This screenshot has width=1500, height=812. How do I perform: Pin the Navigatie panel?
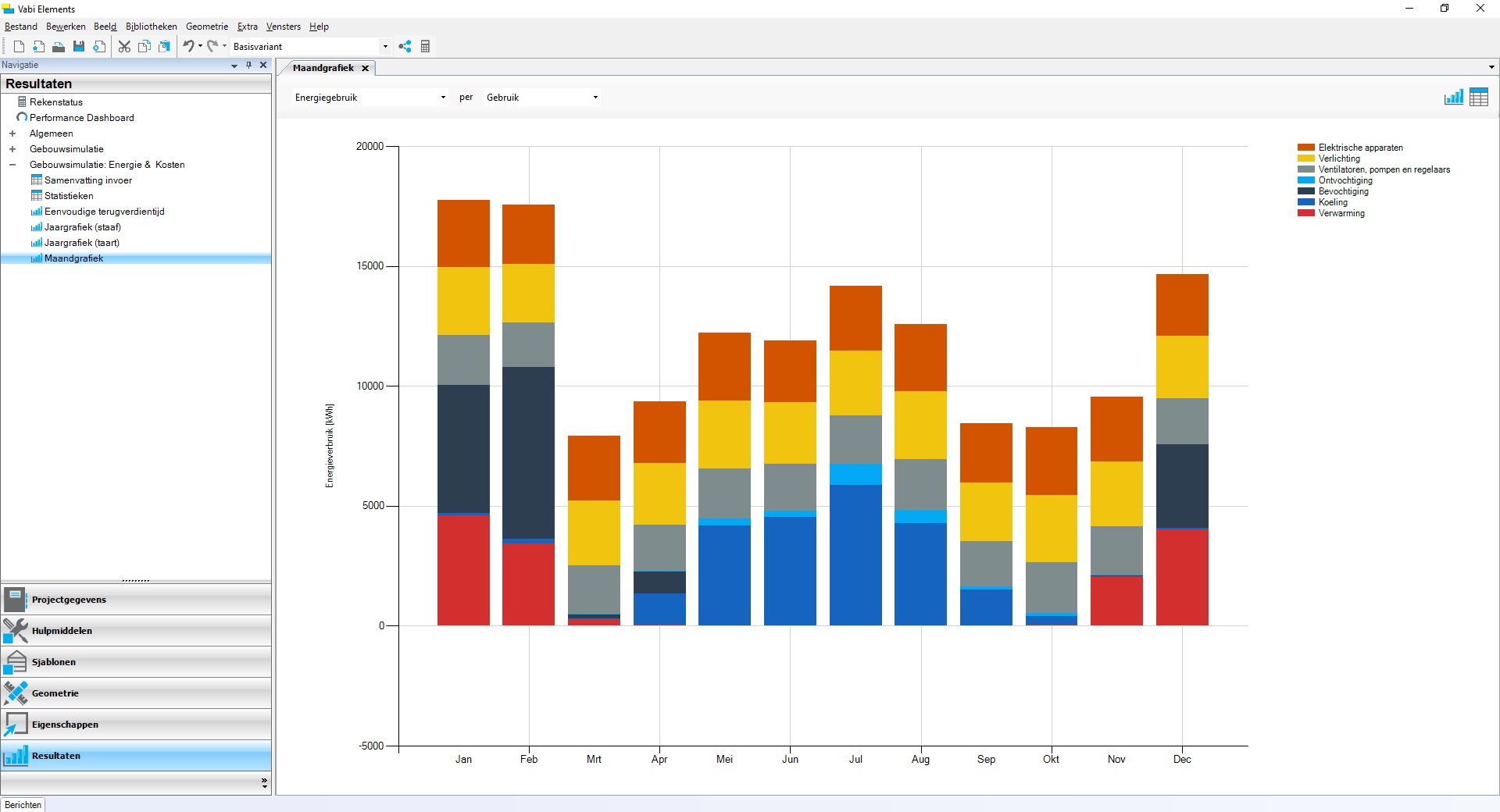click(x=248, y=66)
